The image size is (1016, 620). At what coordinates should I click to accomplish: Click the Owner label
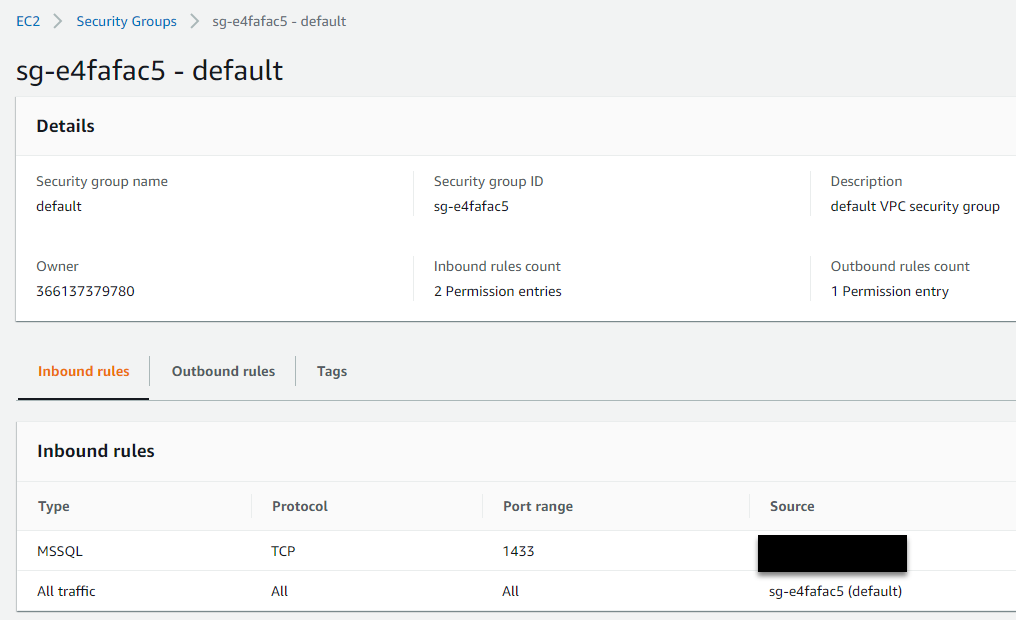57,266
